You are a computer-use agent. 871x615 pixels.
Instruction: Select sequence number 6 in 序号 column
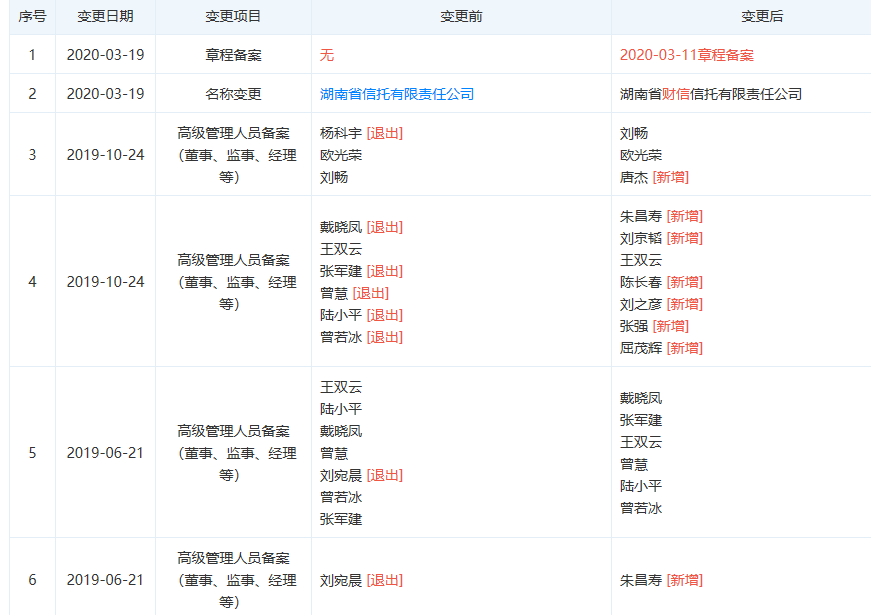pyautogui.click(x=32, y=580)
